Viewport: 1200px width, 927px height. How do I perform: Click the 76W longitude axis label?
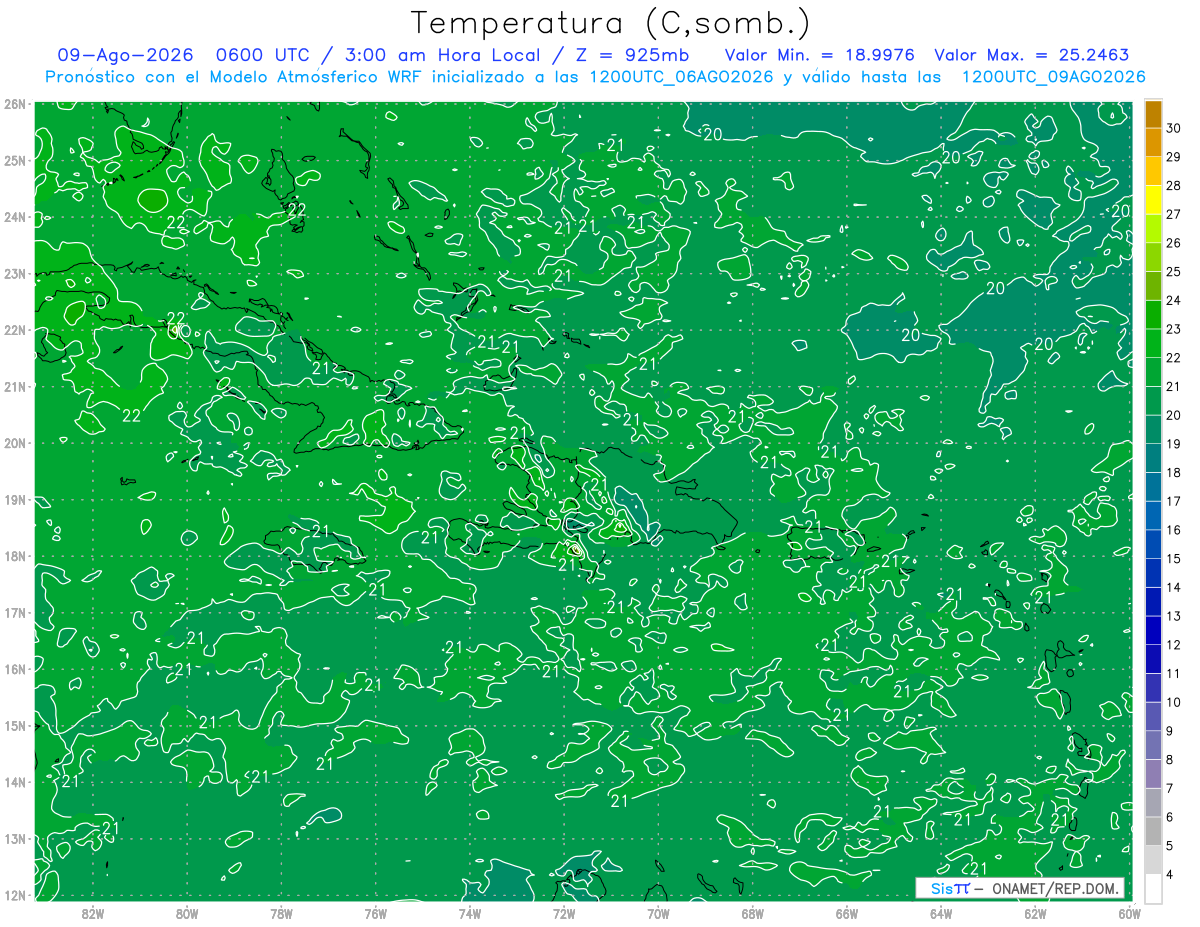pos(376,912)
